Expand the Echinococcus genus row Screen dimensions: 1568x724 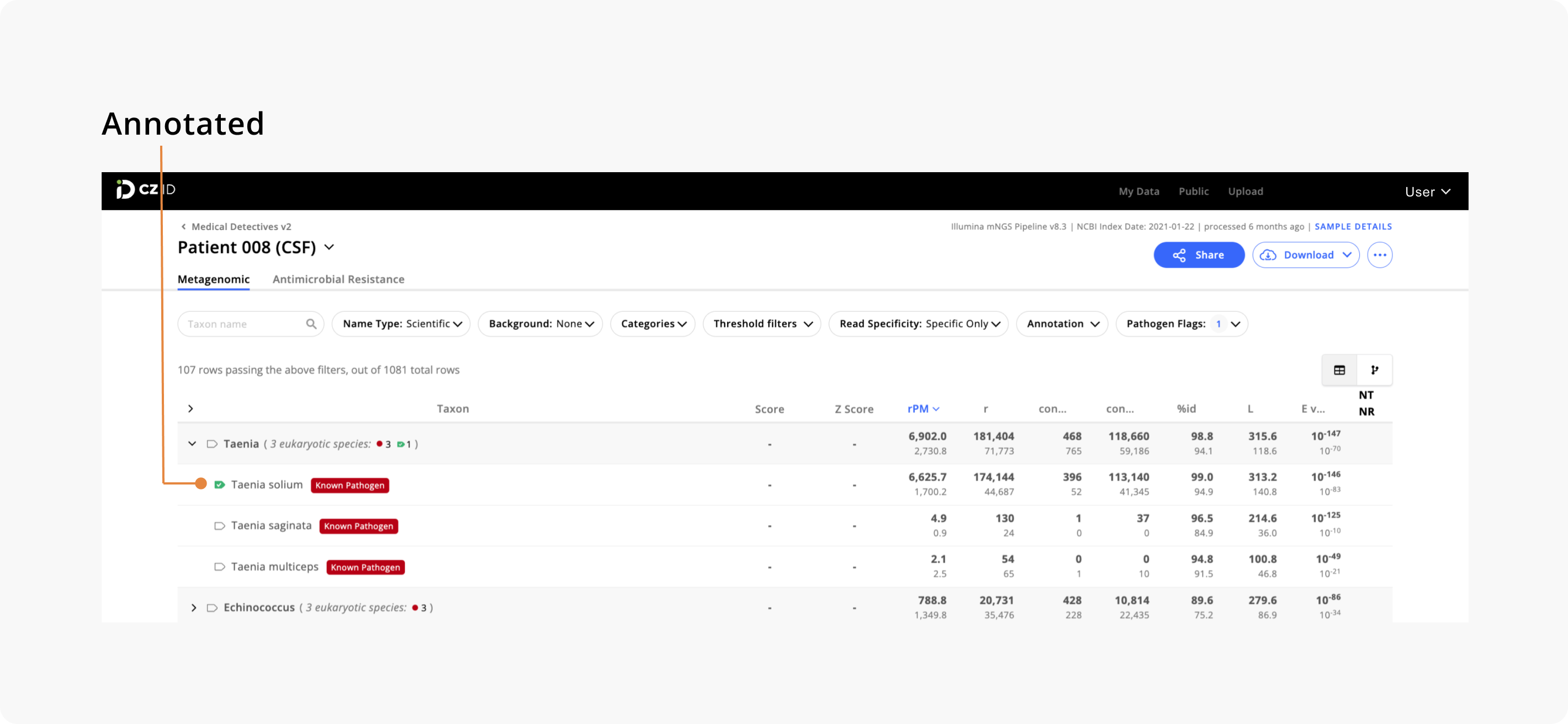pos(194,608)
